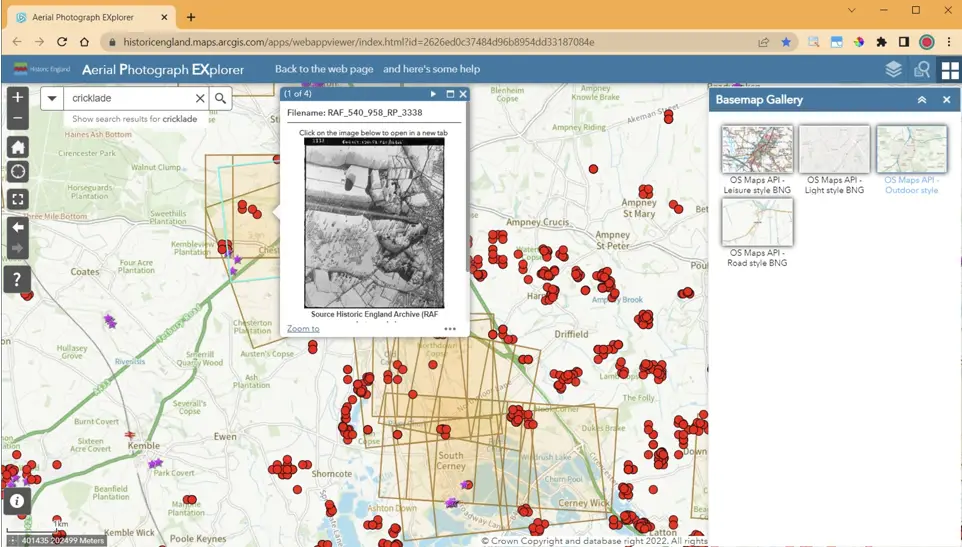Select 'Show search results for cricklade' suggestion

(x=135, y=119)
